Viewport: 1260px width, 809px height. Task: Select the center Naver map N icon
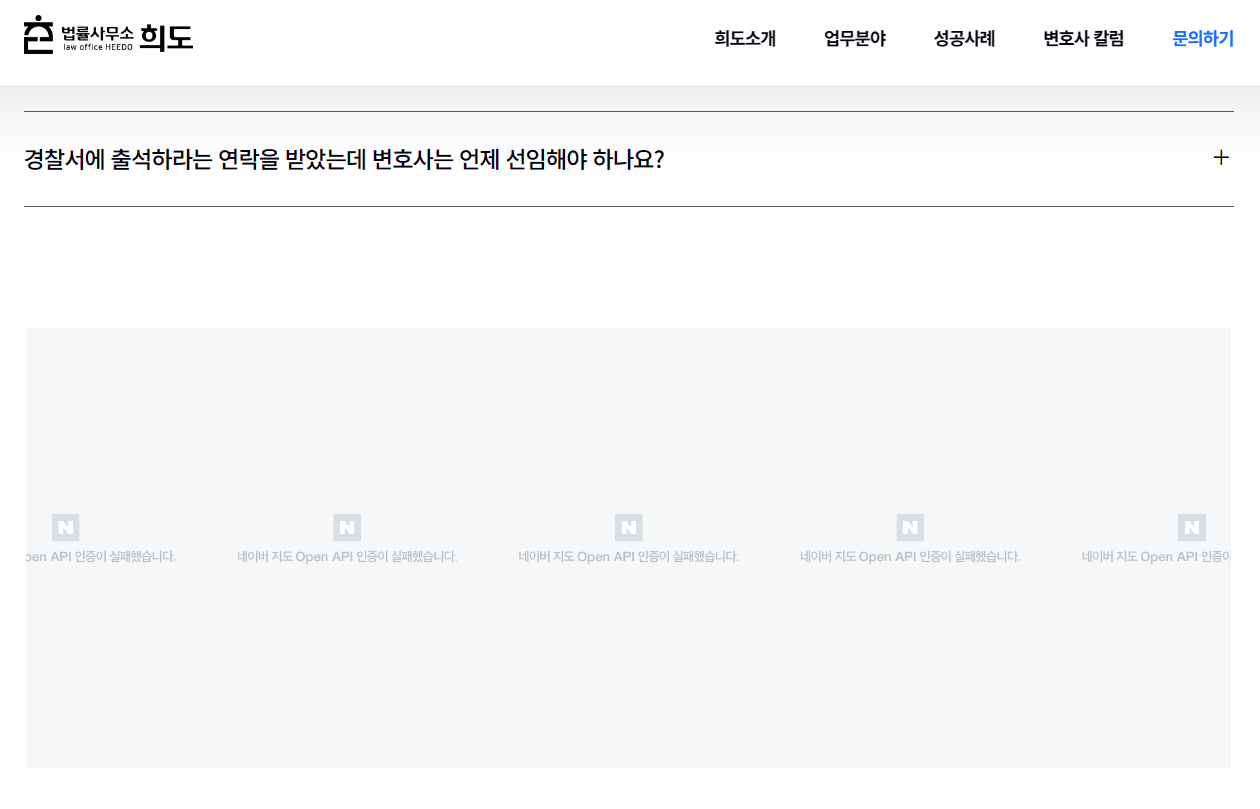(628, 527)
